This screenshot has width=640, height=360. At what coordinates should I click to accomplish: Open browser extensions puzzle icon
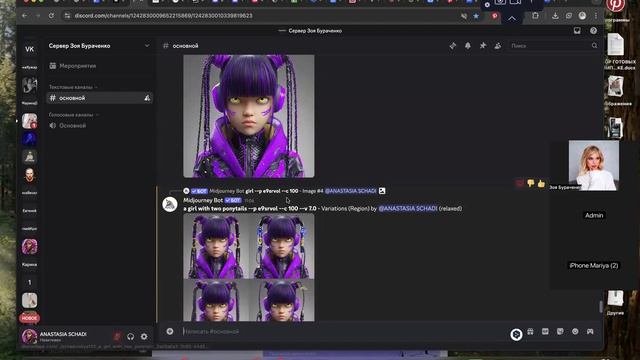point(536,16)
